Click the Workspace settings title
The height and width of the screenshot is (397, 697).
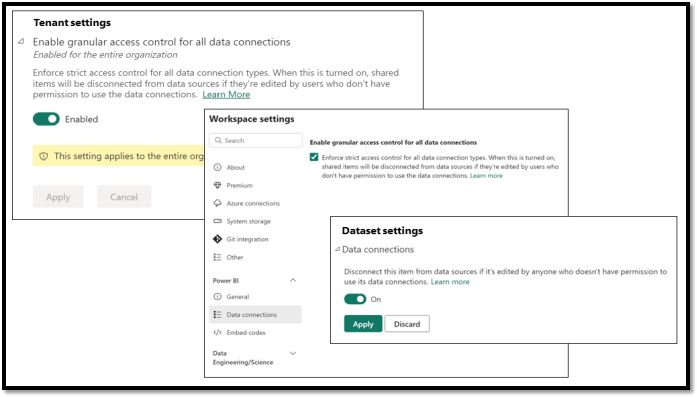tap(252, 119)
